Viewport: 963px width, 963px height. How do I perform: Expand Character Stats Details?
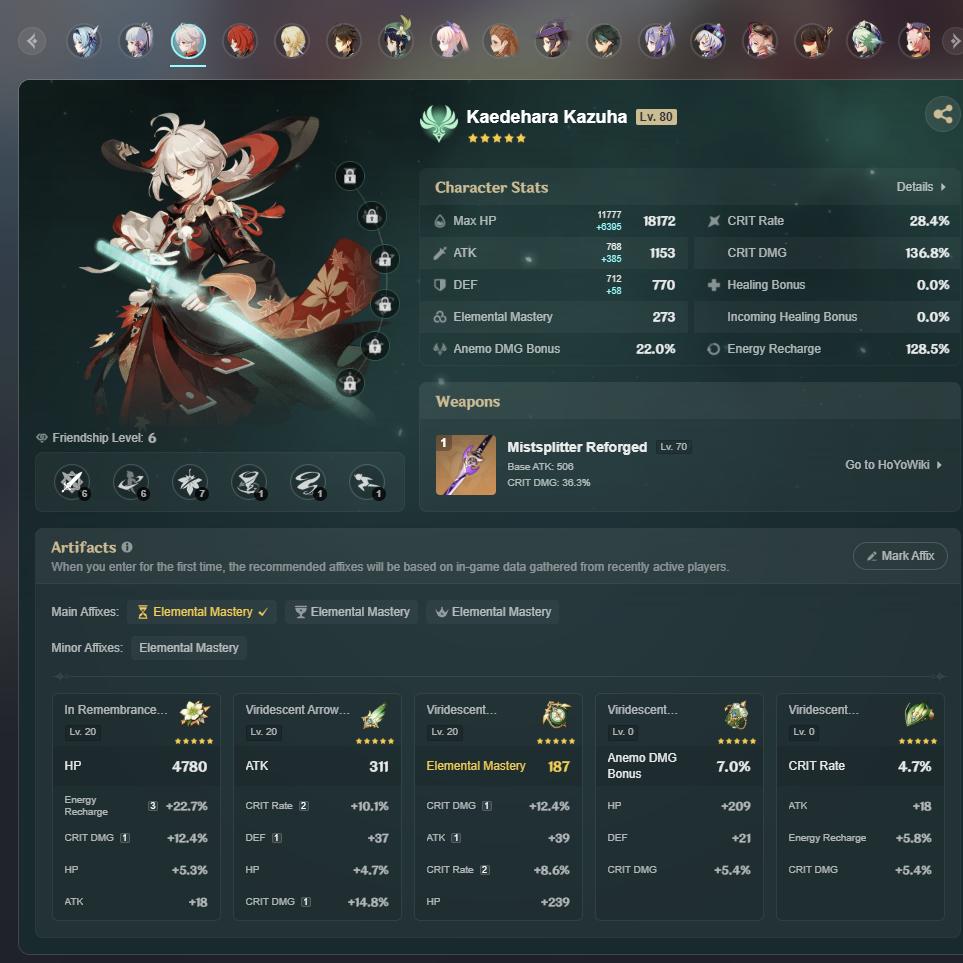(921, 187)
